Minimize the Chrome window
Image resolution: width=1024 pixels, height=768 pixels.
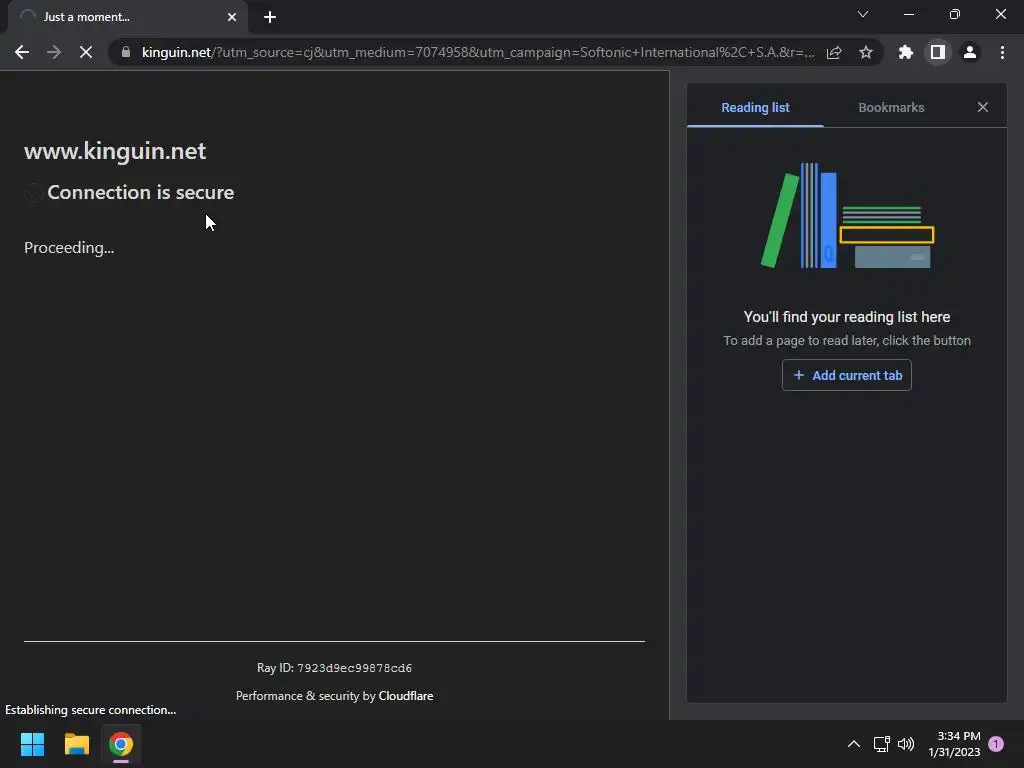pos(909,14)
